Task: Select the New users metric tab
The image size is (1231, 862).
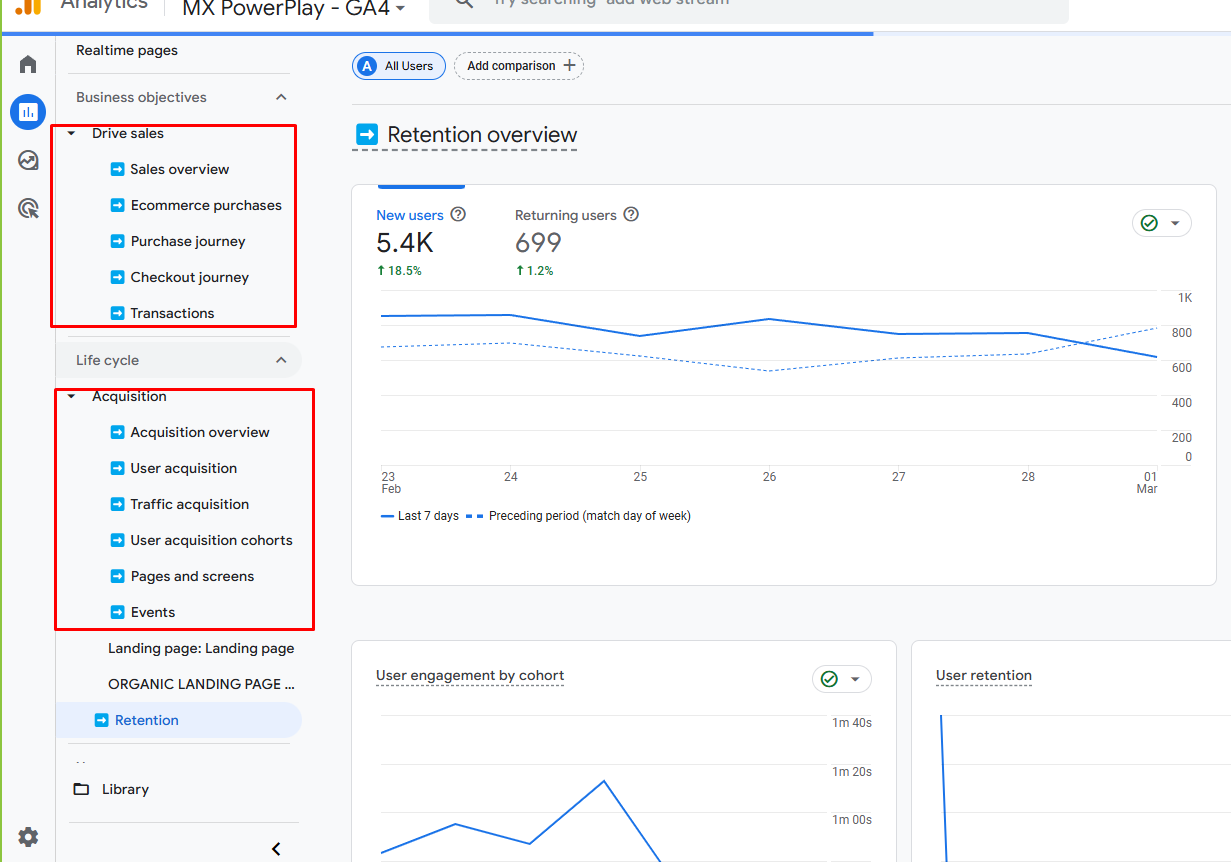Action: tap(421, 241)
